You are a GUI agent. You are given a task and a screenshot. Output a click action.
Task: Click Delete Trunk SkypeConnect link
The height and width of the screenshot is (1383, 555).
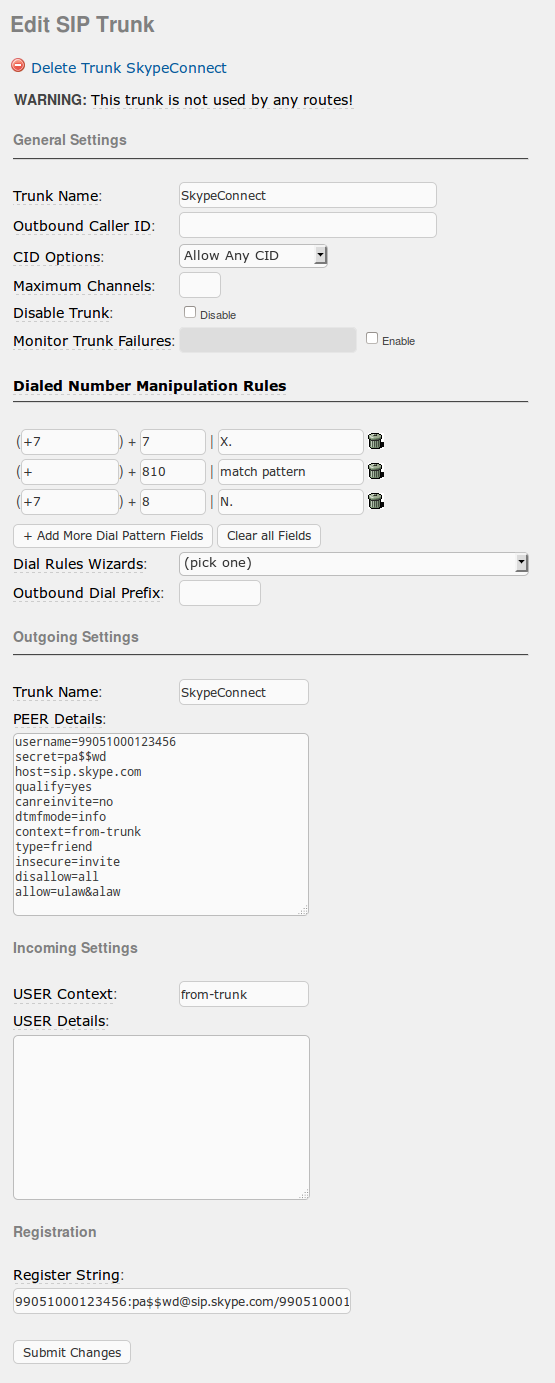click(x=129, y=68)
